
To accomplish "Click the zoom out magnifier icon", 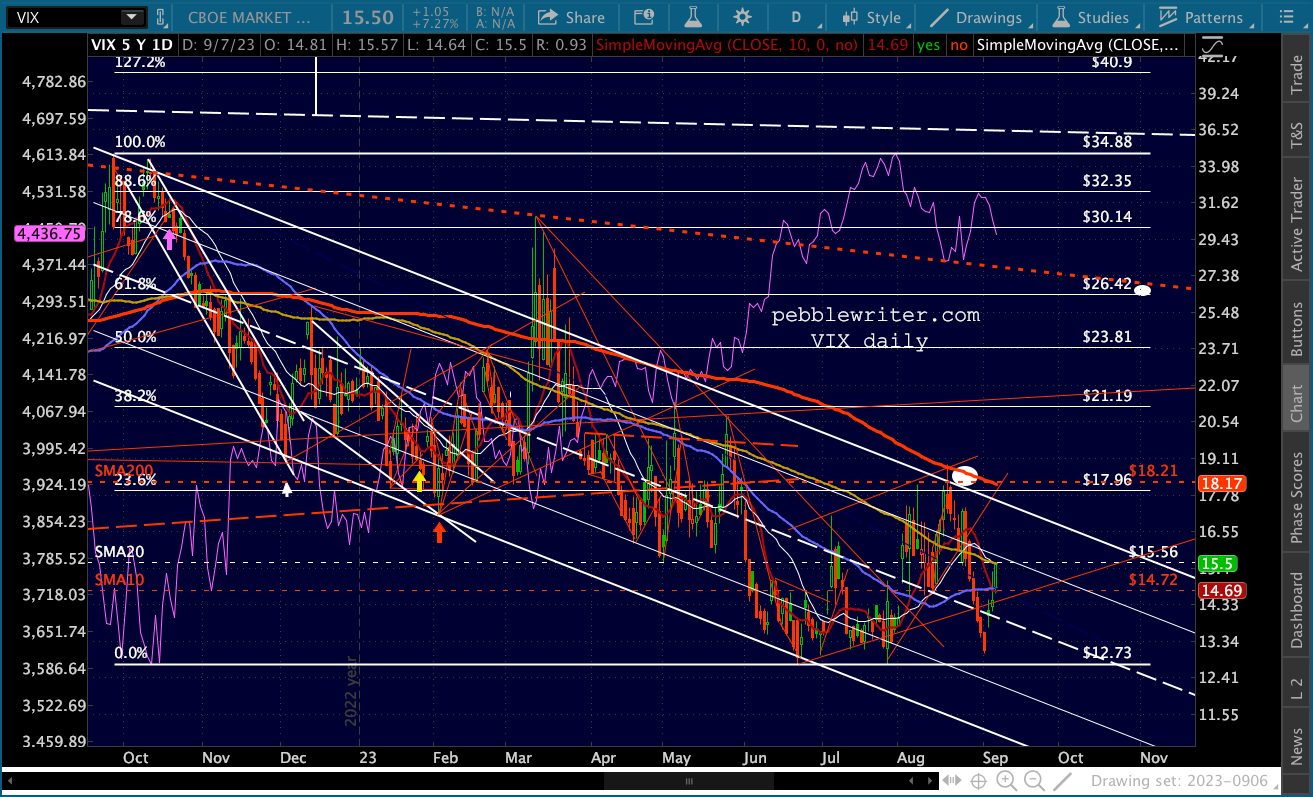I will (x=1035, y=781).
